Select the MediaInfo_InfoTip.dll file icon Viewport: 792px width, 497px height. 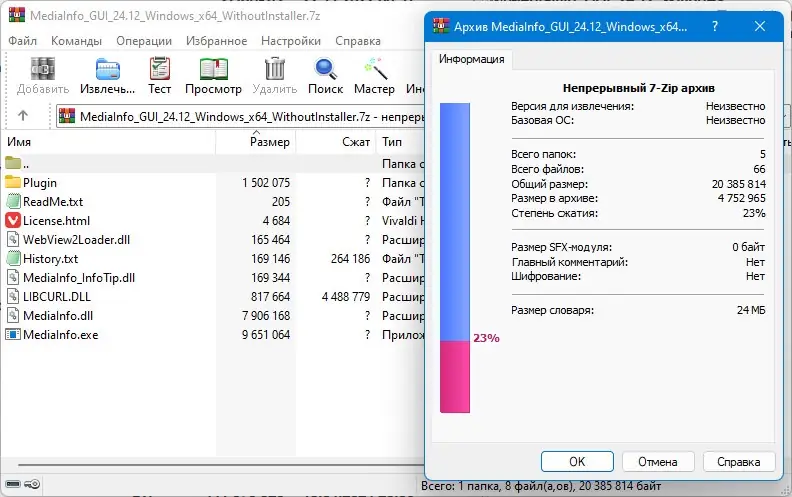coord(13,277)
